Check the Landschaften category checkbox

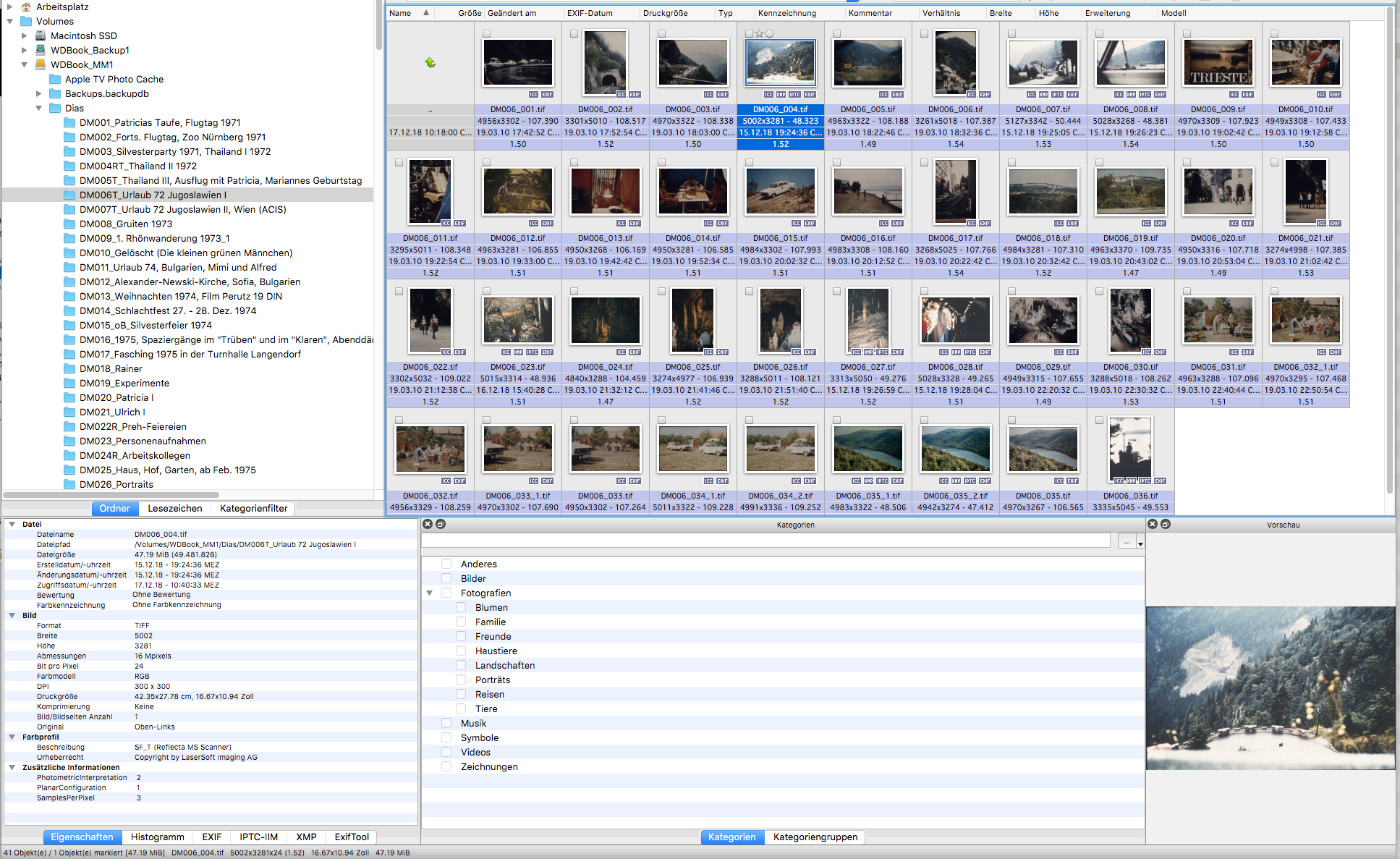point(461,665)
